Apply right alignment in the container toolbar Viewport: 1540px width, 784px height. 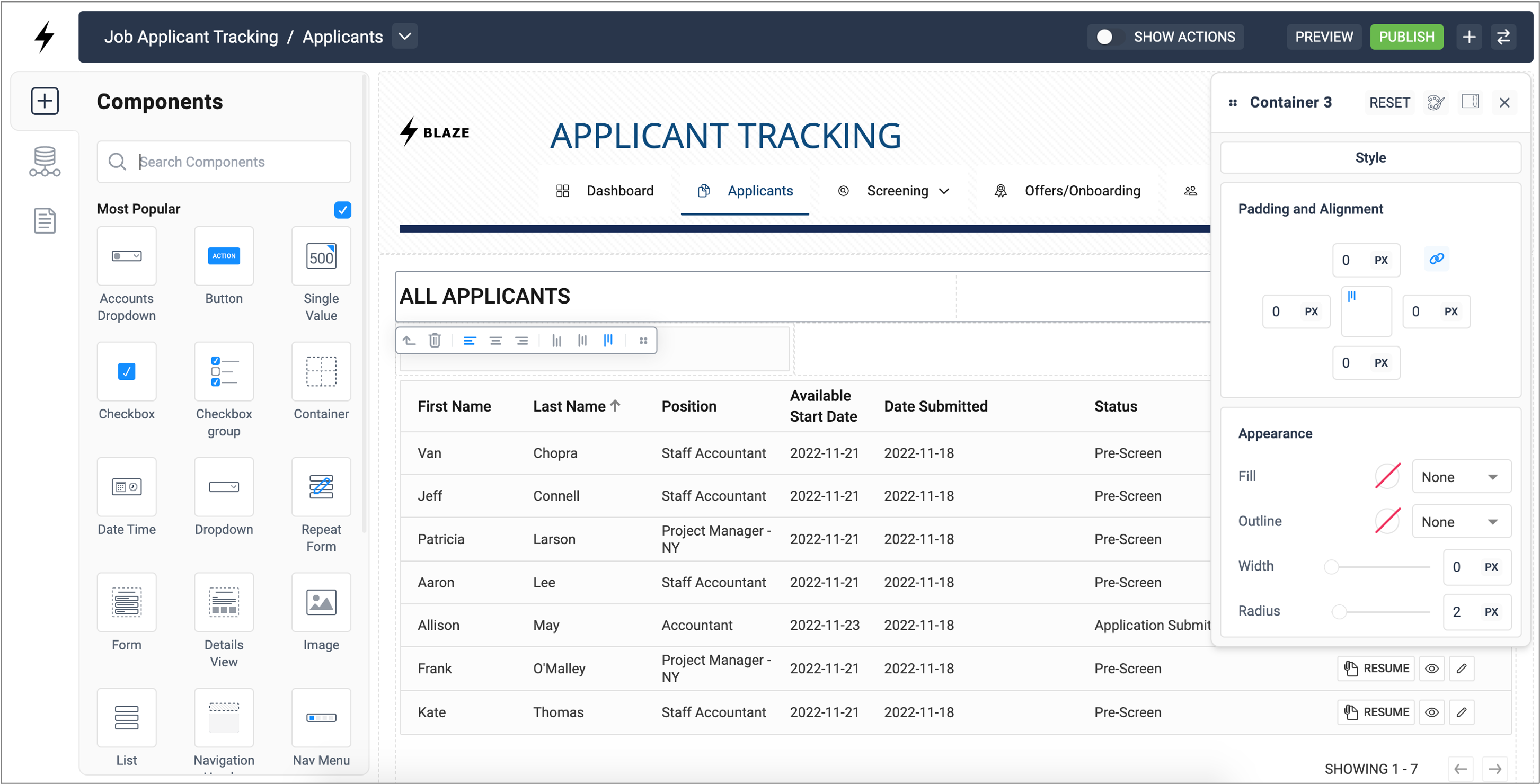pos(522,340)
